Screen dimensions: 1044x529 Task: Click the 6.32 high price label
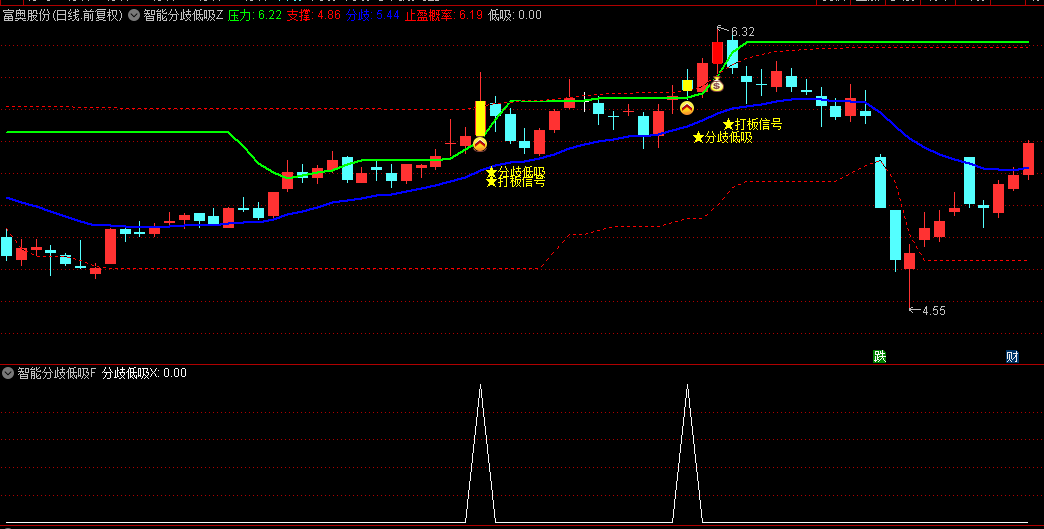click(x=742, y=32)
